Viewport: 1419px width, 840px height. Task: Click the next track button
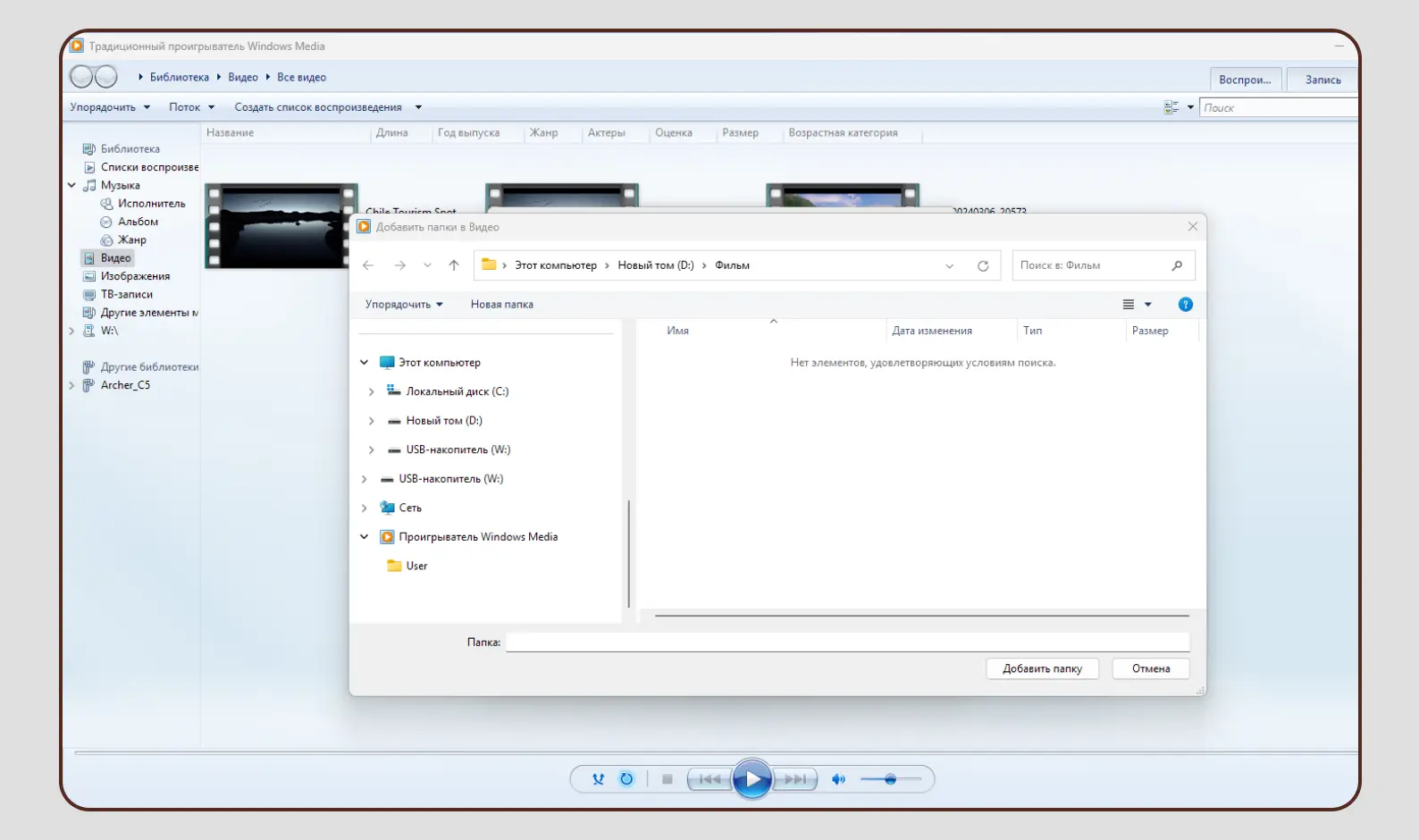(794, 779)
